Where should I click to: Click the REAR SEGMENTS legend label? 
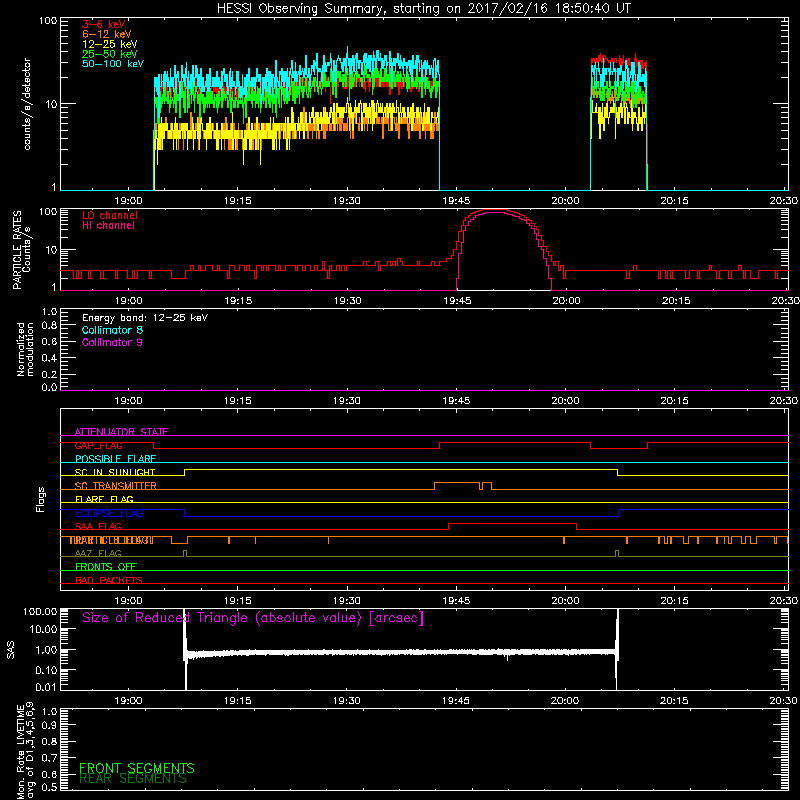coord(133,779)
